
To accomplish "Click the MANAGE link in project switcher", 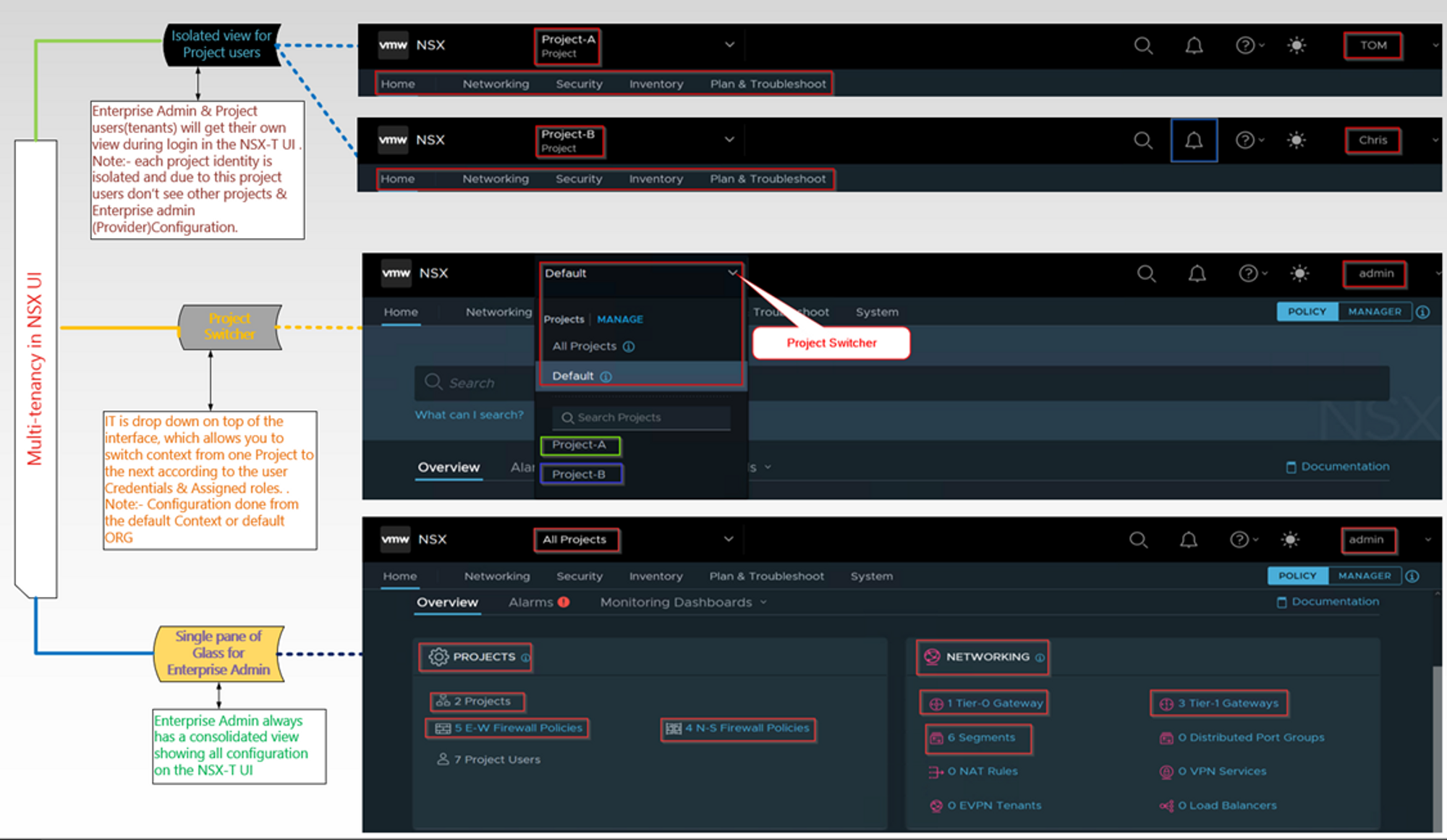I will pyautogui.click(x=620, y=319).
